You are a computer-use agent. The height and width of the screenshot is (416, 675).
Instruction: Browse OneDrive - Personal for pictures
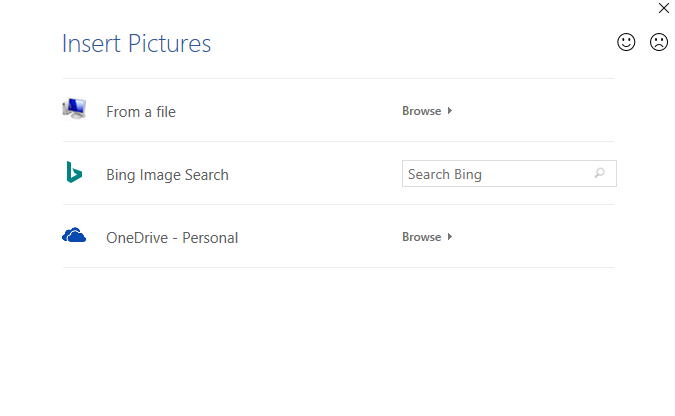(x=422, y=237)
